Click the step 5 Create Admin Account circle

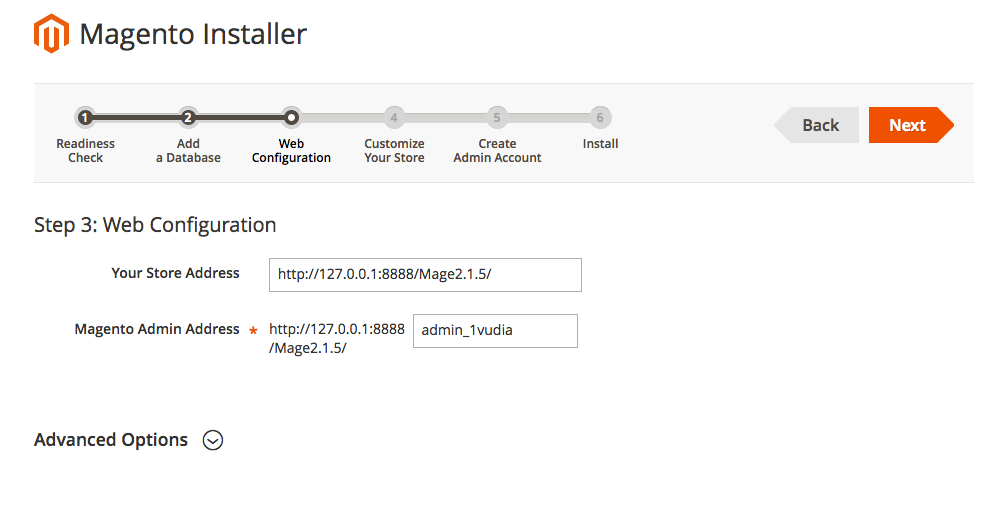point(497,118)
